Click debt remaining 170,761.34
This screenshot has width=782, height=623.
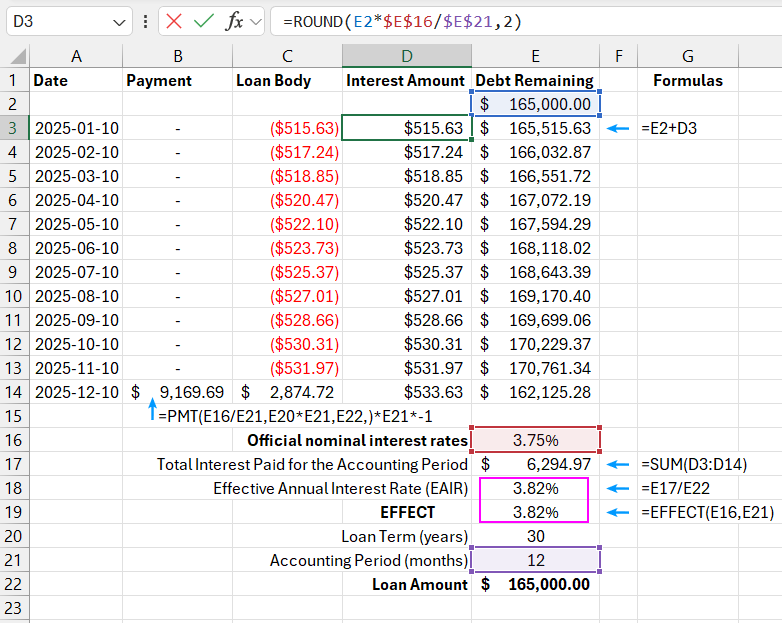535,368
